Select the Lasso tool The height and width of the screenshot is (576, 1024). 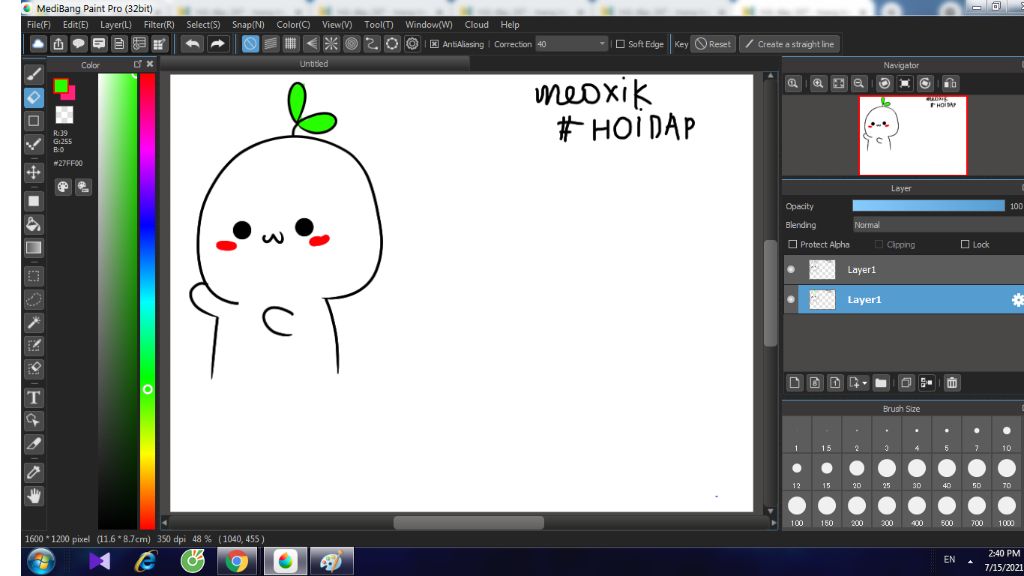34,300
